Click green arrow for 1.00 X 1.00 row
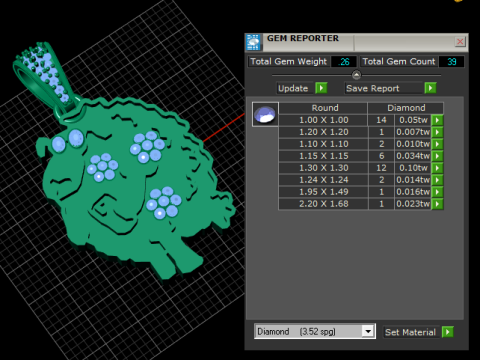 [437, 120]
